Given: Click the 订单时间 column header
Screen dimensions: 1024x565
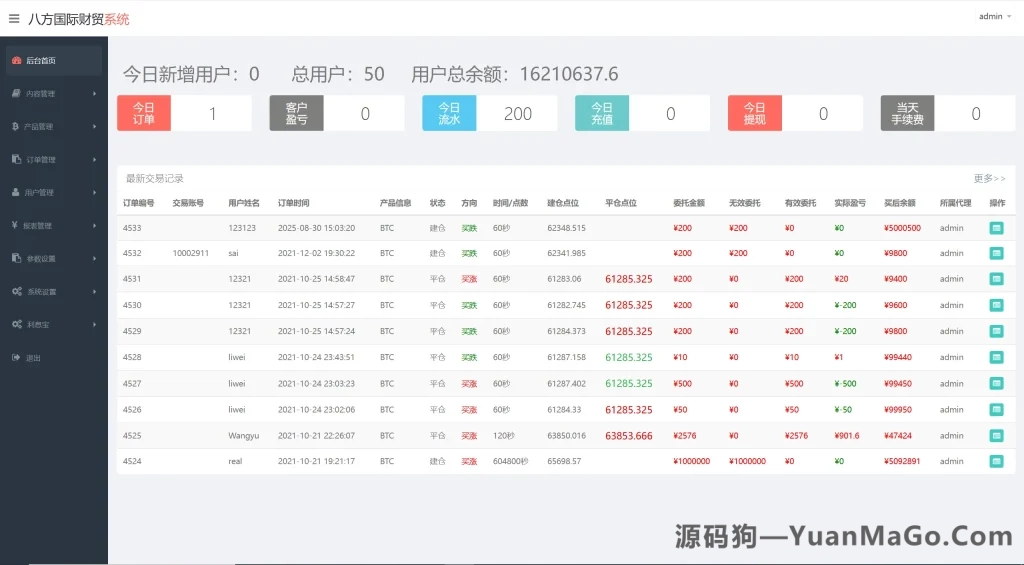Looking at the screenshot, I should click(x=293, y=203).
